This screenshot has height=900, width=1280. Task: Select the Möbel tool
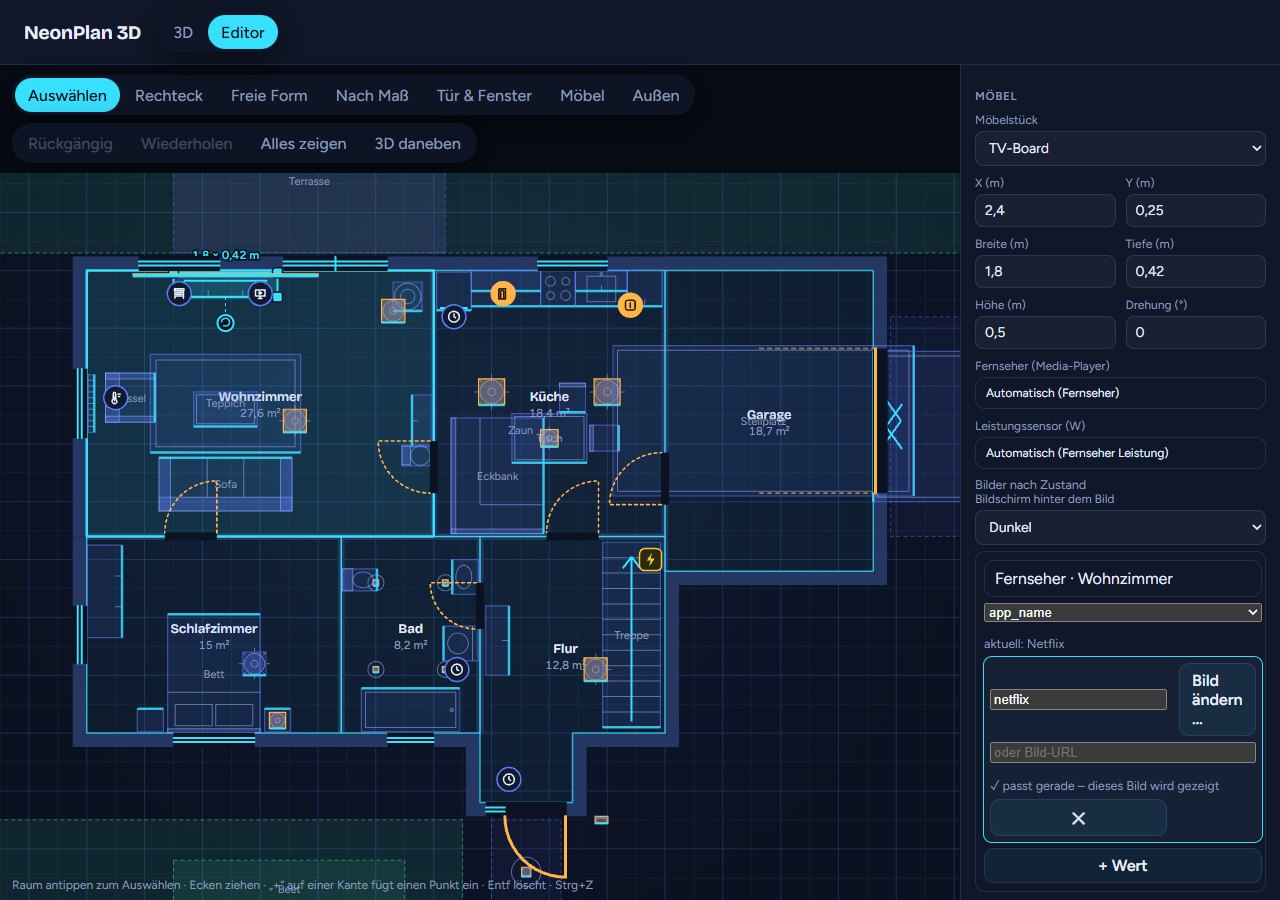pyautogui.click(x=582, y=96)
